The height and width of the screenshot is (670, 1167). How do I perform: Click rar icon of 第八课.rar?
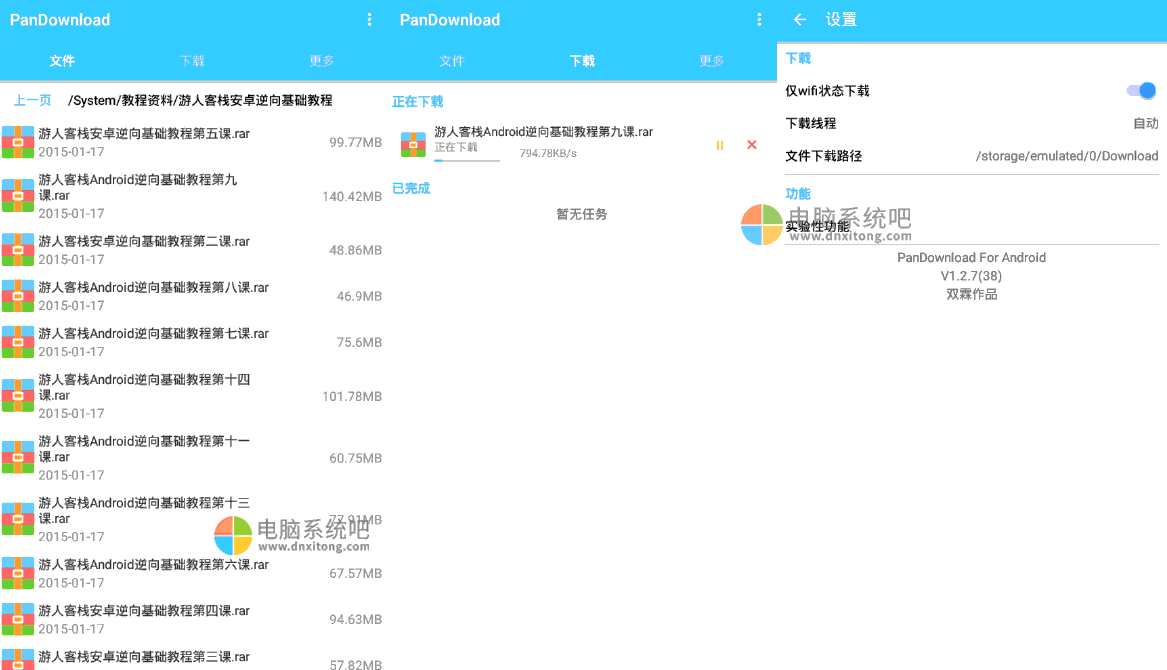(18, 296)
